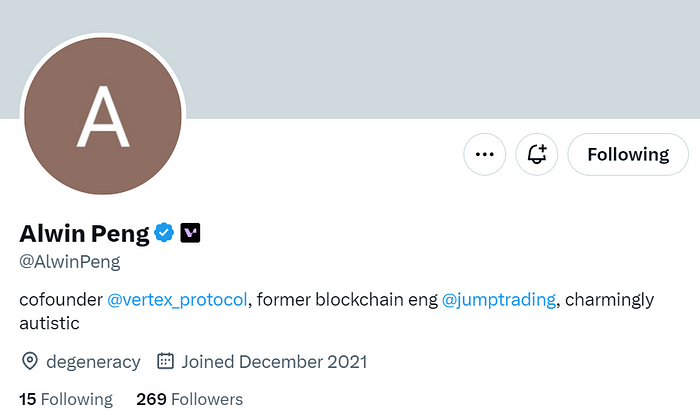Click the "degeneracy" location text
Viewport: 700px width, 415px height.
pos(95,361)
